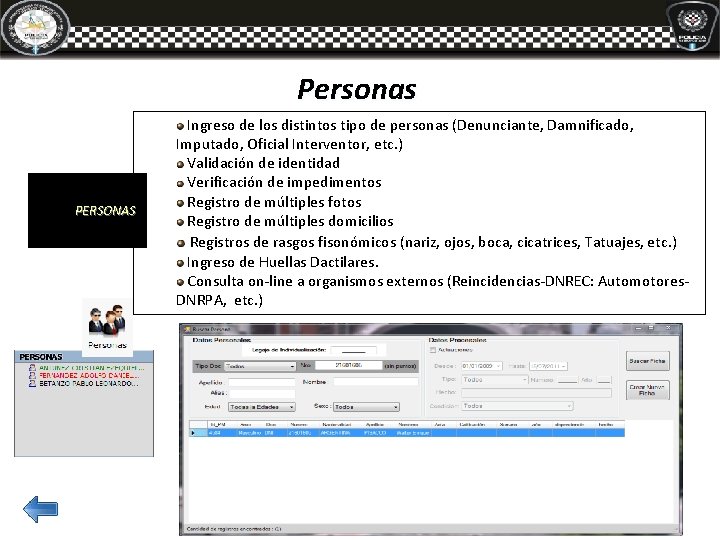Click the Legajo de Individualización field
Image resolution: width=720 pixels, height=540 pixels.
click(354, 350)
